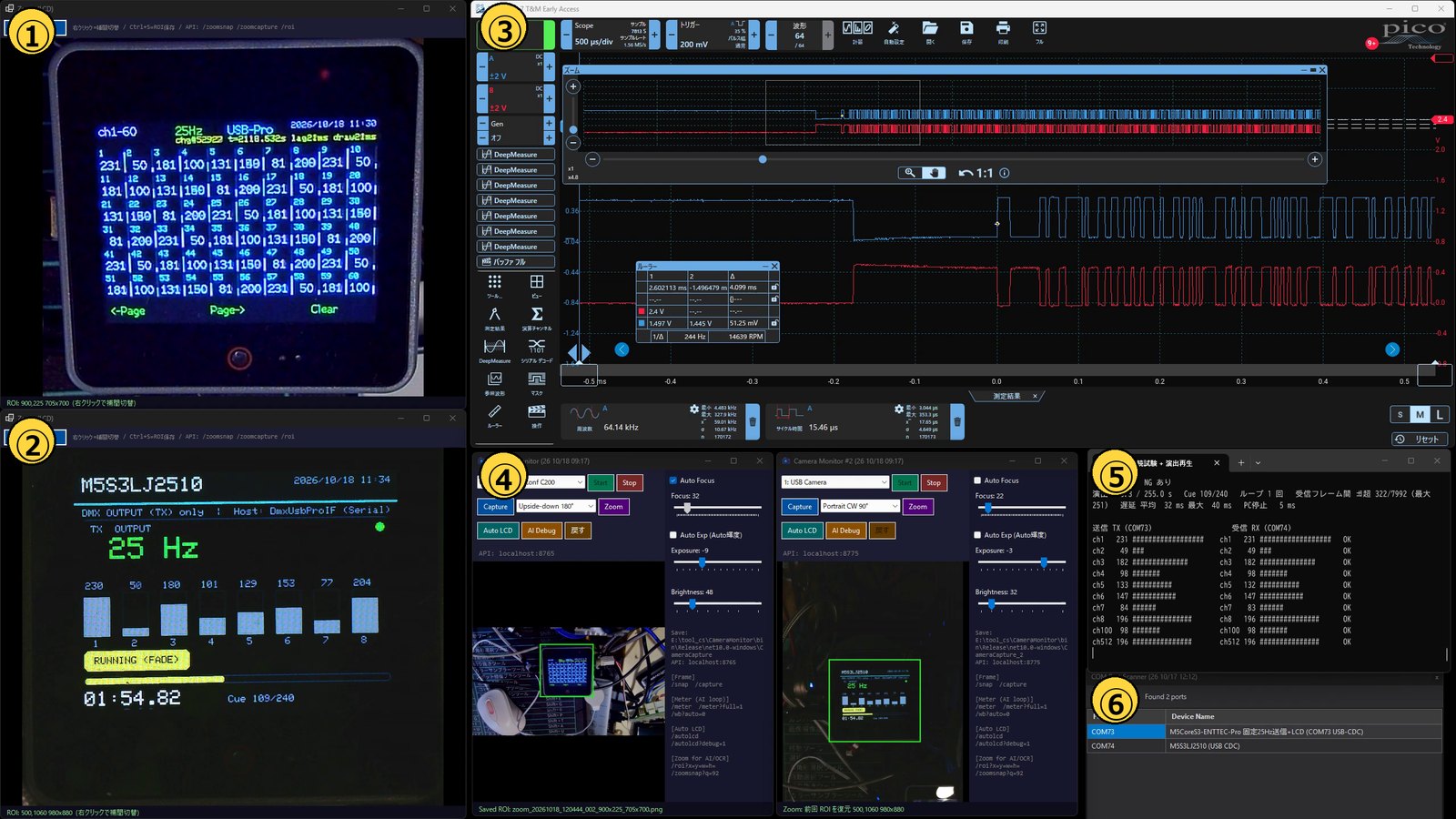Select the L size toggle in PicoScope
Viewport: 1456px width, 819px height.
coord(1440,414)
